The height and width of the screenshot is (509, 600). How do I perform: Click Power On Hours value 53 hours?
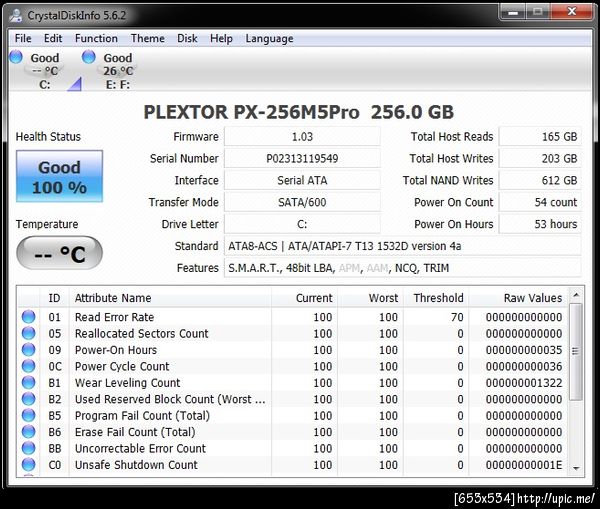coord(540,224)
